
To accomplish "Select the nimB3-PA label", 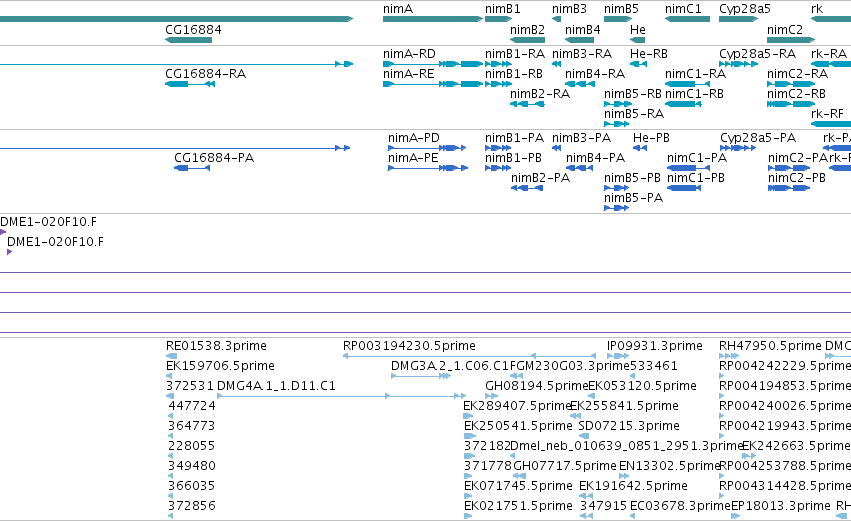I will coord(581,138).
